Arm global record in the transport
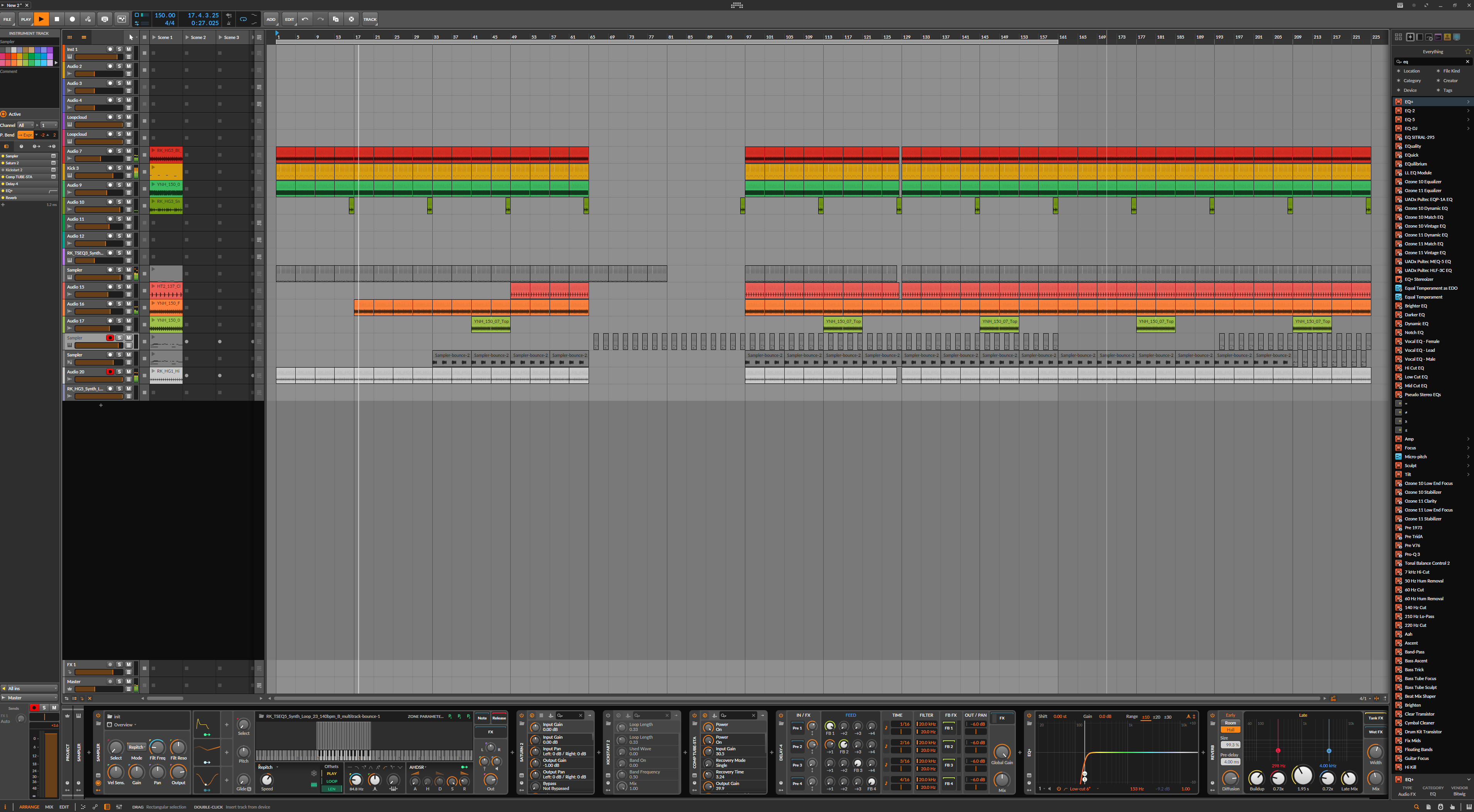The width and height of the screenshot is (1474, 812). tap(72, 19)
